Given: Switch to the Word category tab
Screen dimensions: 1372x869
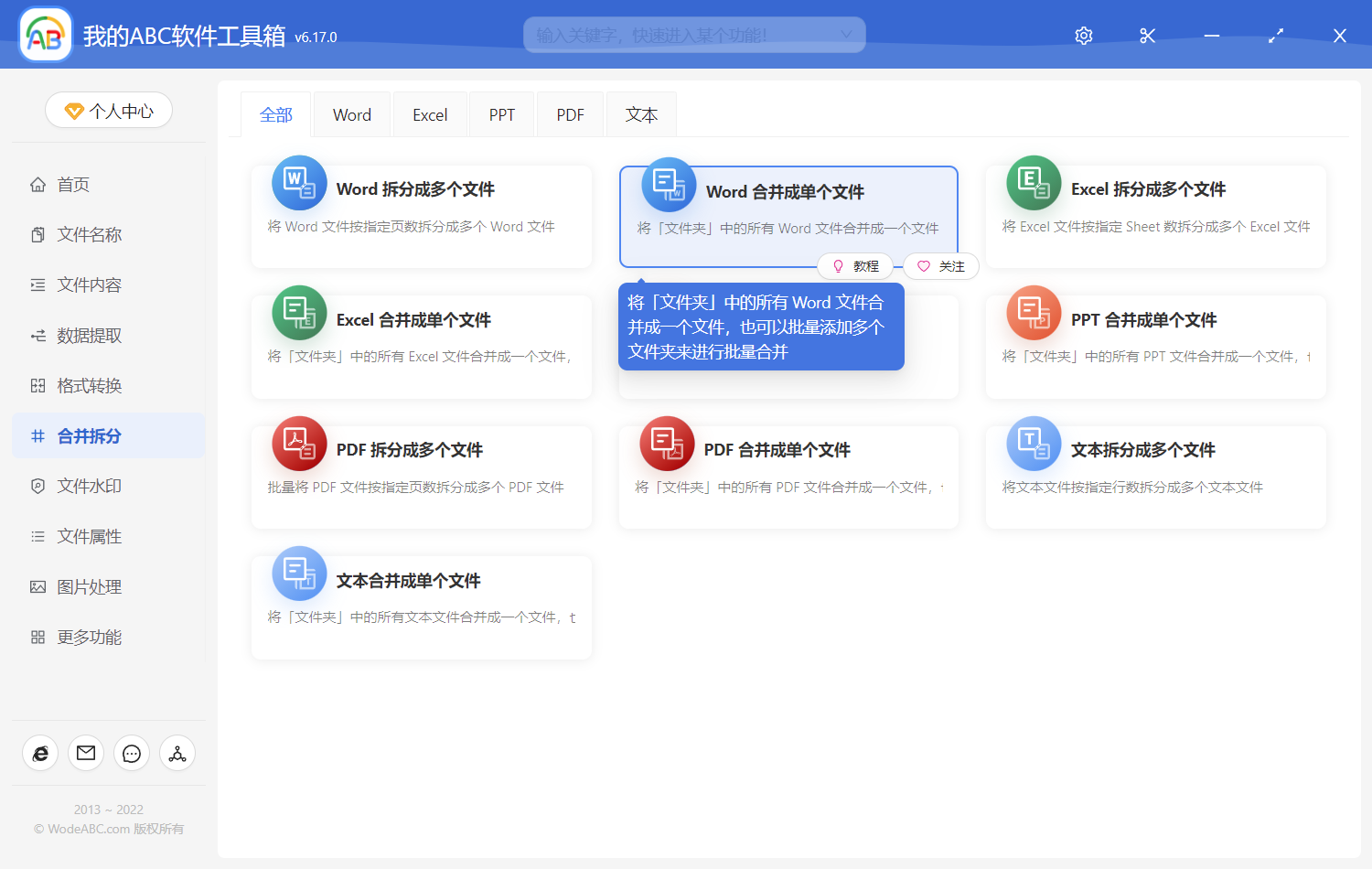Looking at the screenshot, I should click(x=351, y=113).
